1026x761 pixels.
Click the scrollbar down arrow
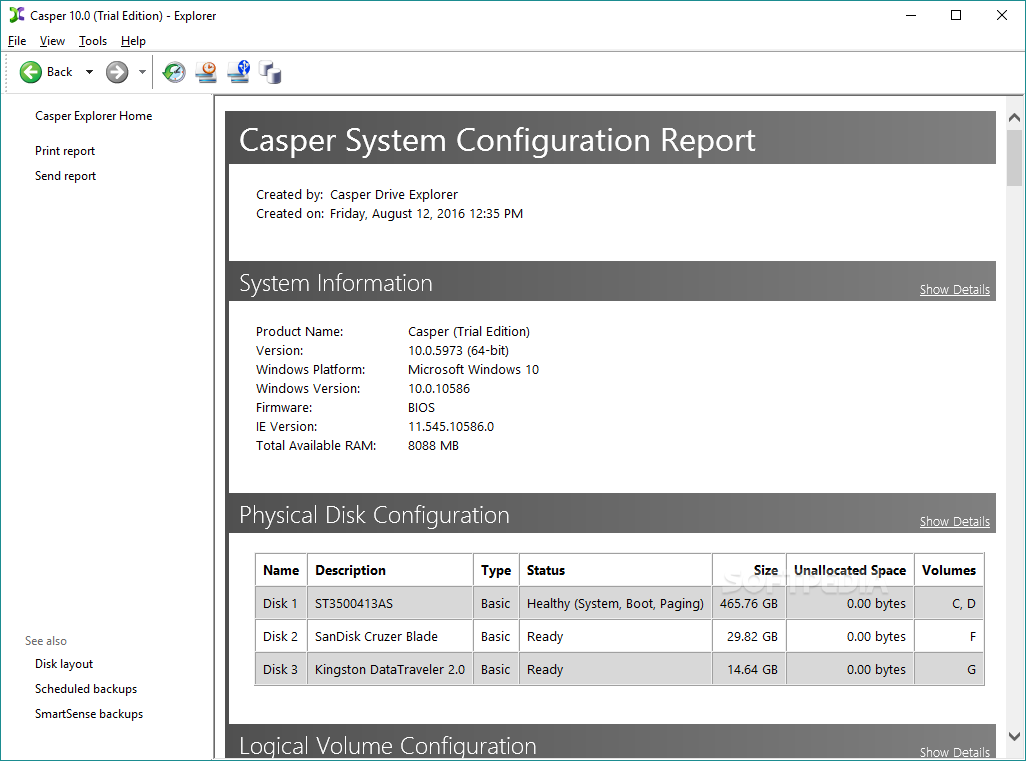pos(1014,736)
